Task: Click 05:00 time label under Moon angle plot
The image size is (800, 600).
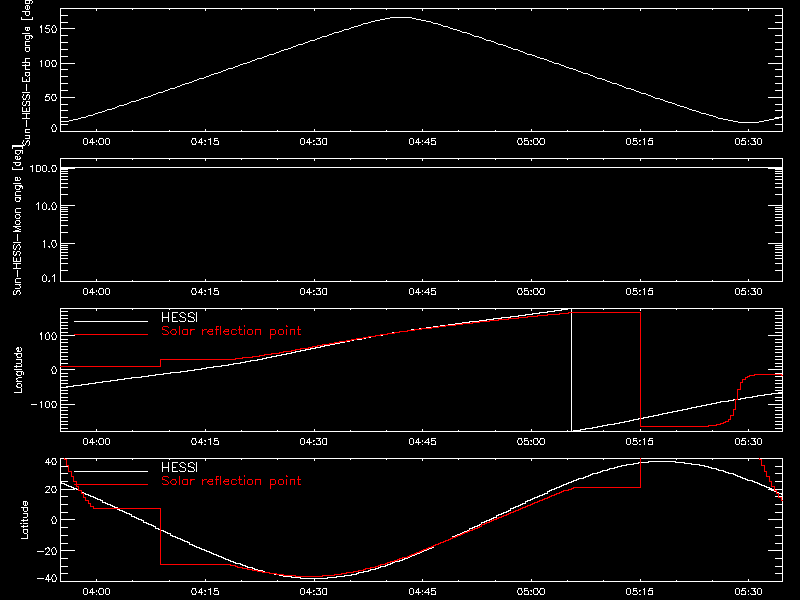Action: coord(531,291)
